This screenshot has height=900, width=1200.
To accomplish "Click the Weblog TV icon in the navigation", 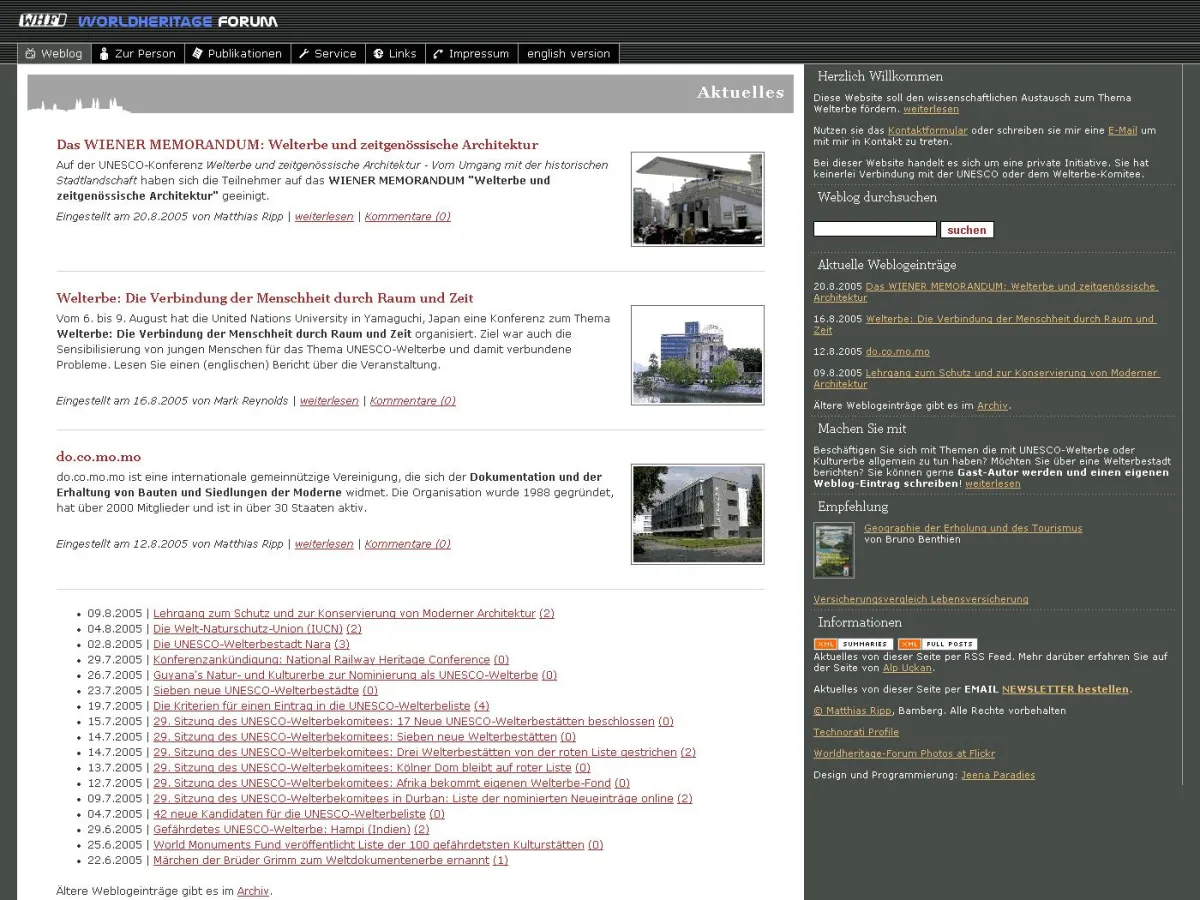I will pos(30,54).
